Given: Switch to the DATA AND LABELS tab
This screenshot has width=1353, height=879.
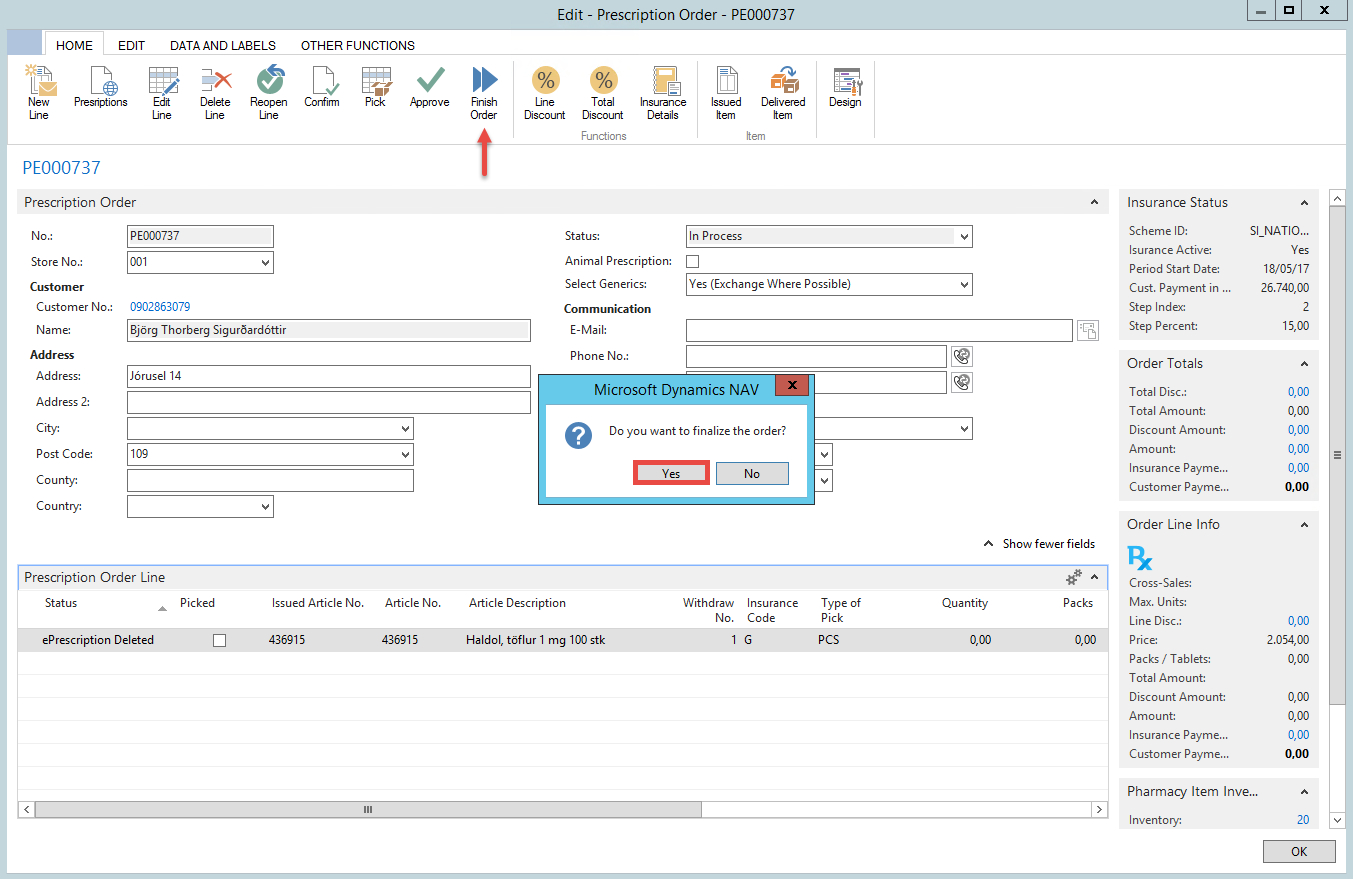Looking at the screenshot, I should coord(222,45).
